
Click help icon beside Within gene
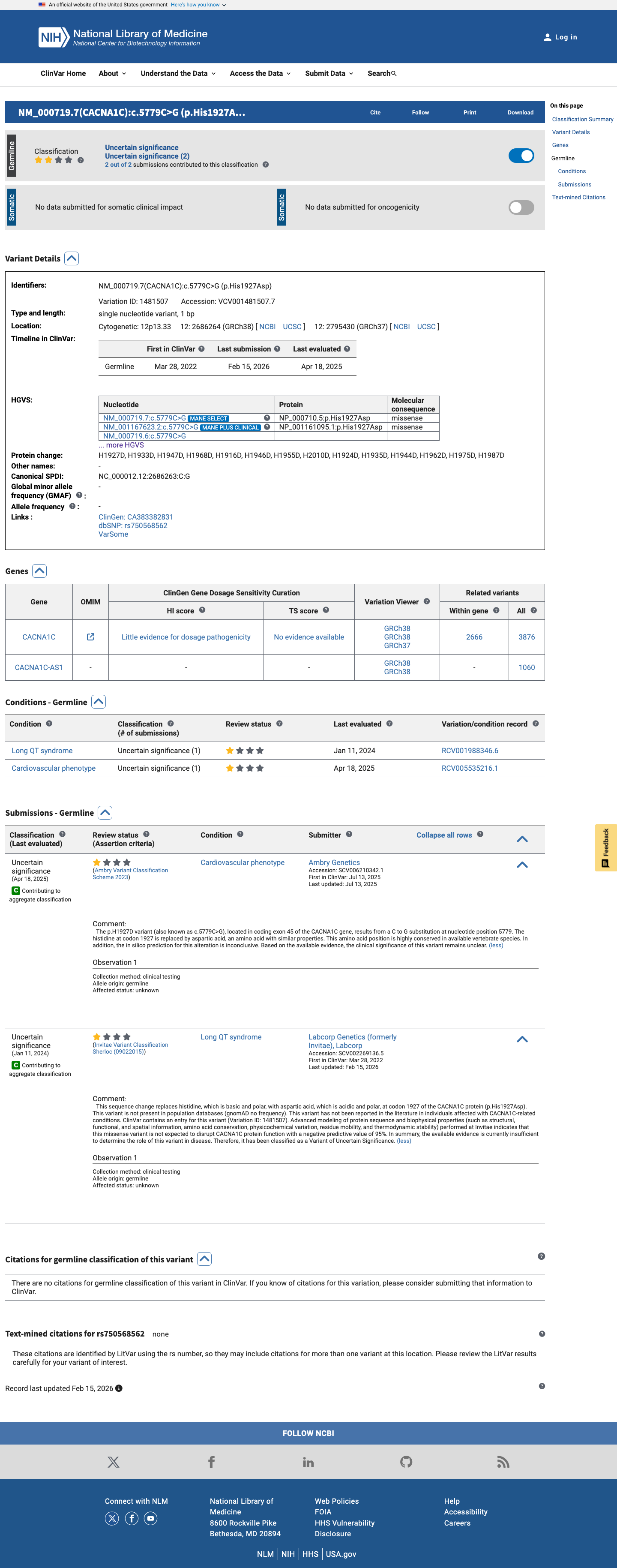[496, 610]
